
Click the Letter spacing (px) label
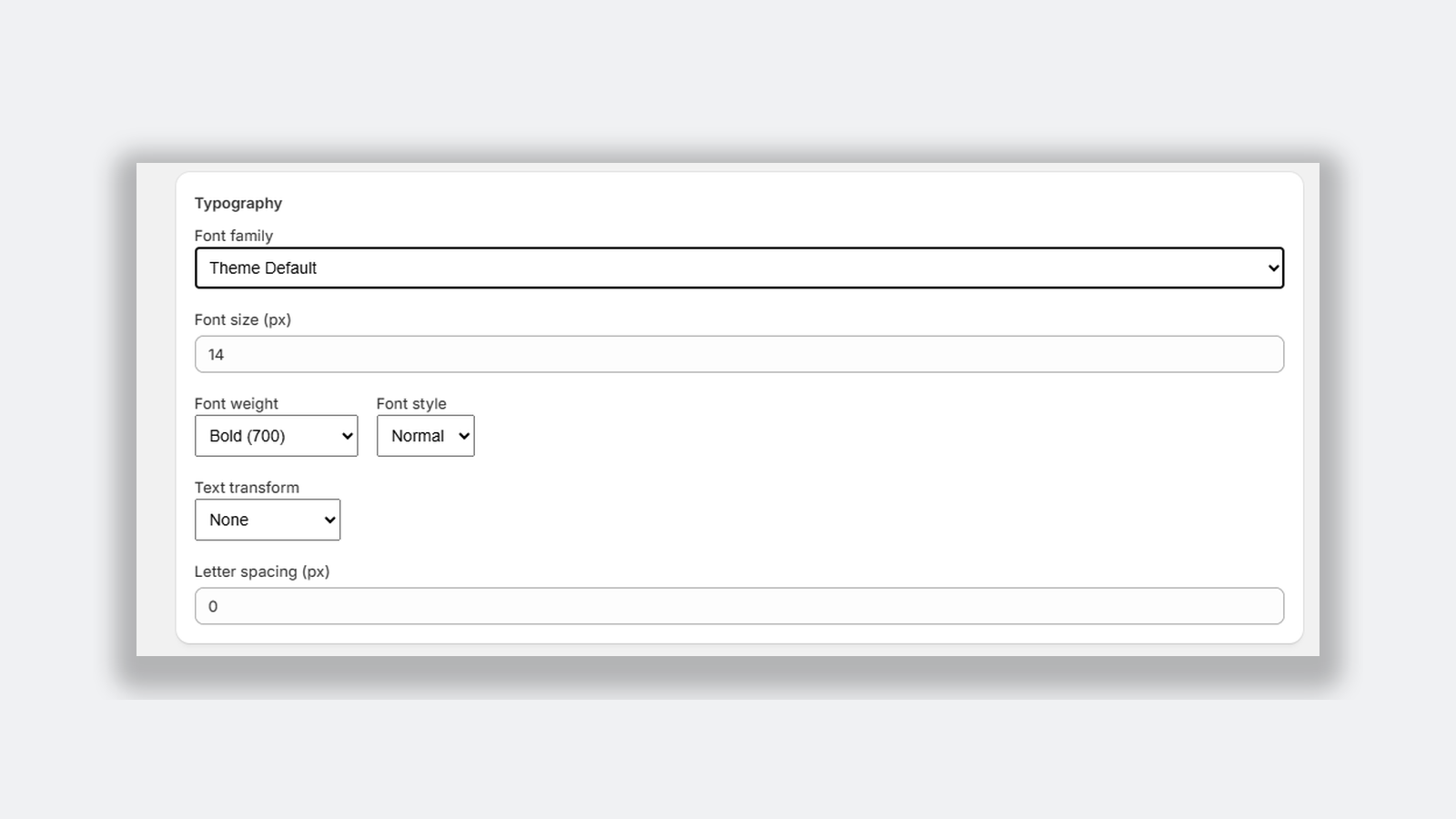point(261,571)
